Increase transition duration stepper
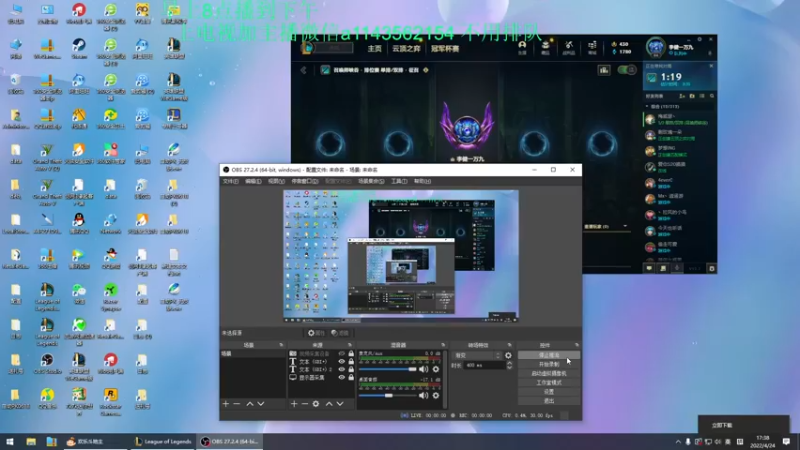The height and width of the screenshot is (450, 800). pos(509,363)
